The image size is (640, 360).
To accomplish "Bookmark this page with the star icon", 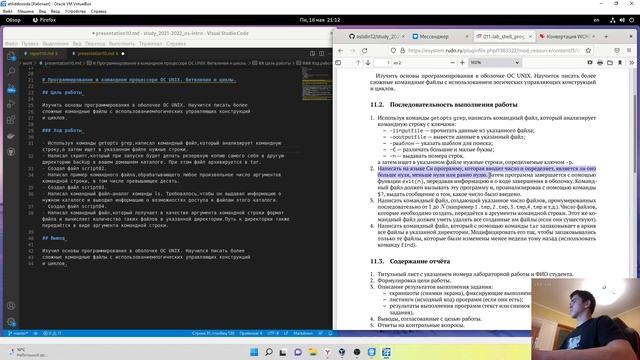I will pyautogui.click(x=588, y=51).
